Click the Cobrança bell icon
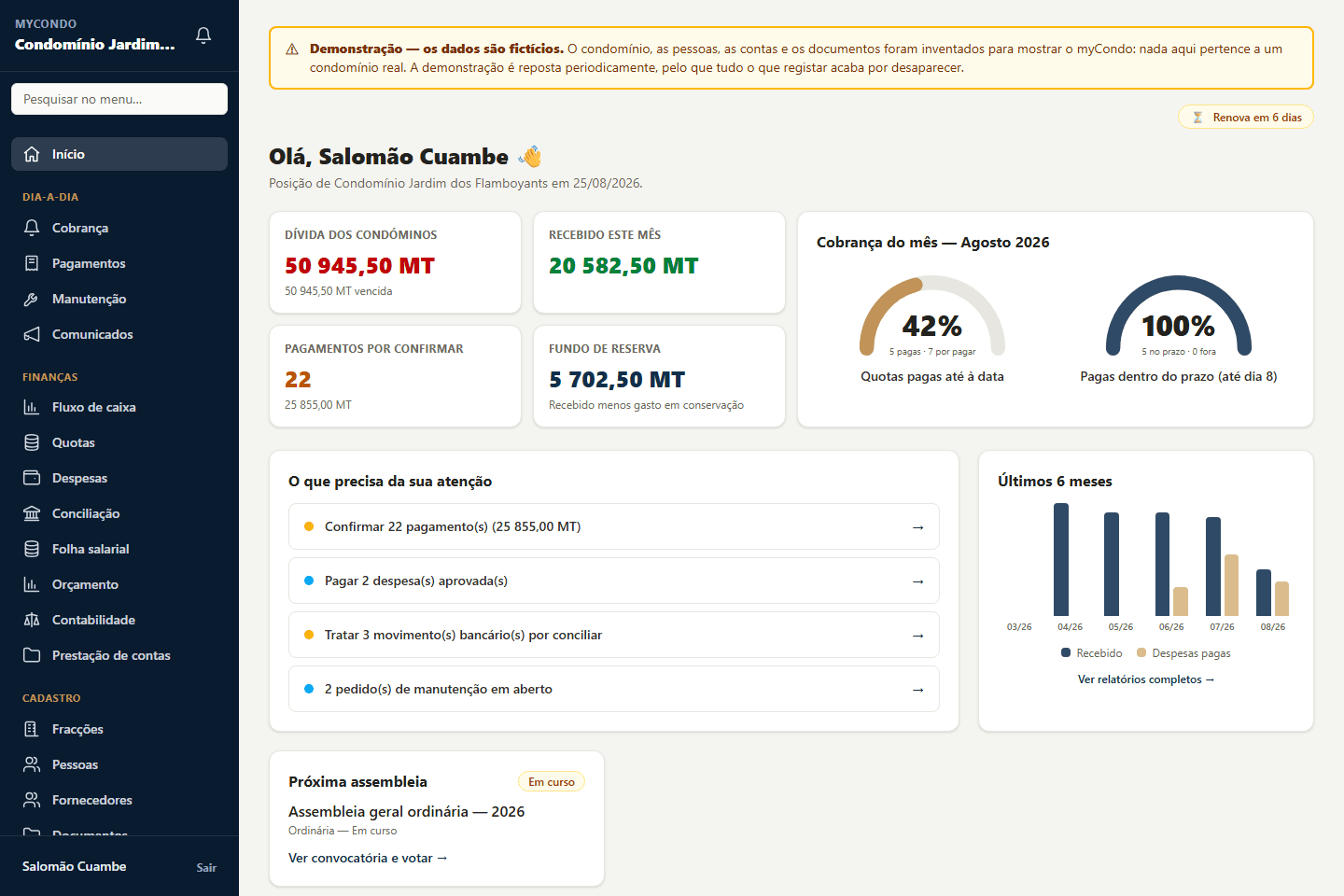Viewport: 1344px width, 896px height. click(32, 228)
